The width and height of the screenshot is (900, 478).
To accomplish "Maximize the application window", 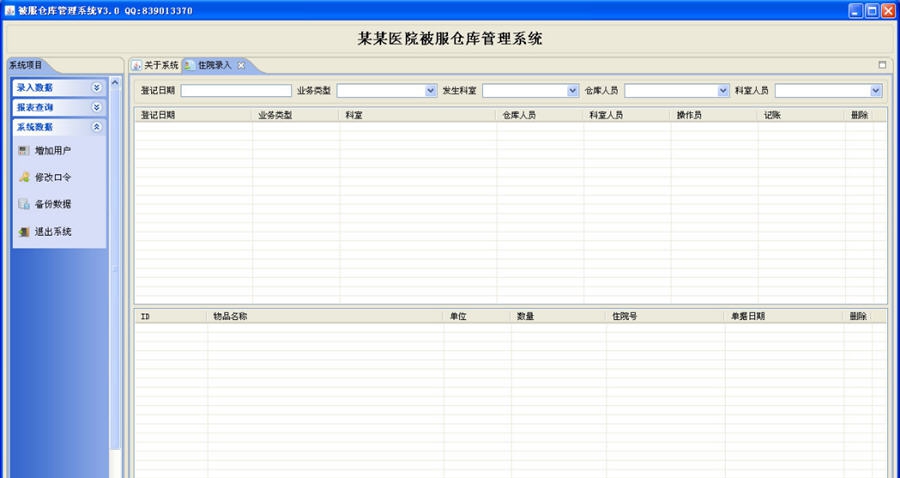I will point(872,10).
